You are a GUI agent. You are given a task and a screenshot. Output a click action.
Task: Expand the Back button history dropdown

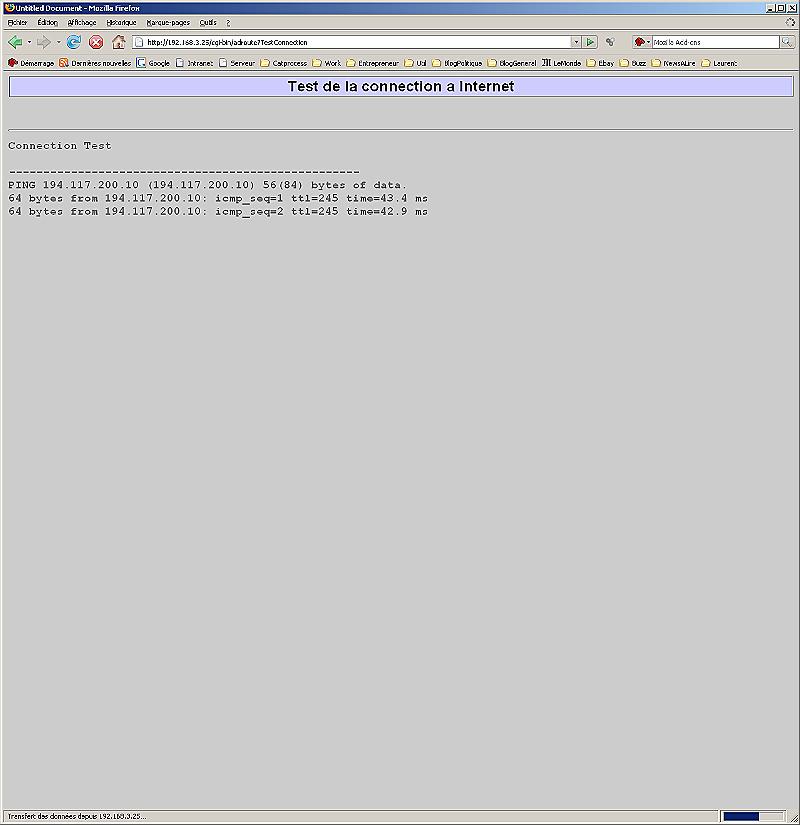tap(29, 42)
